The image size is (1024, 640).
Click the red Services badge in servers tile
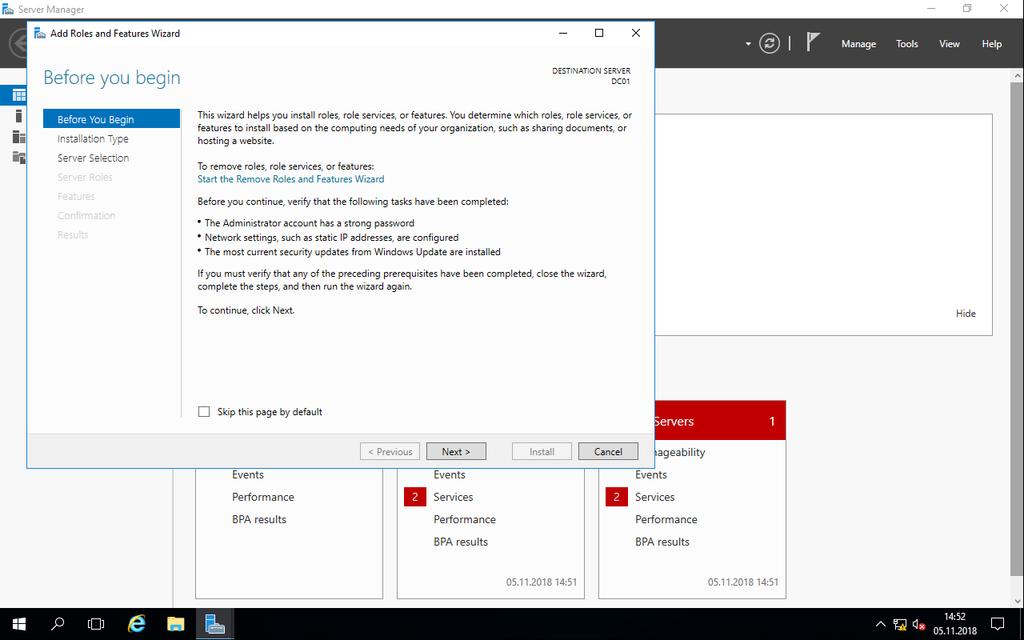616,497
